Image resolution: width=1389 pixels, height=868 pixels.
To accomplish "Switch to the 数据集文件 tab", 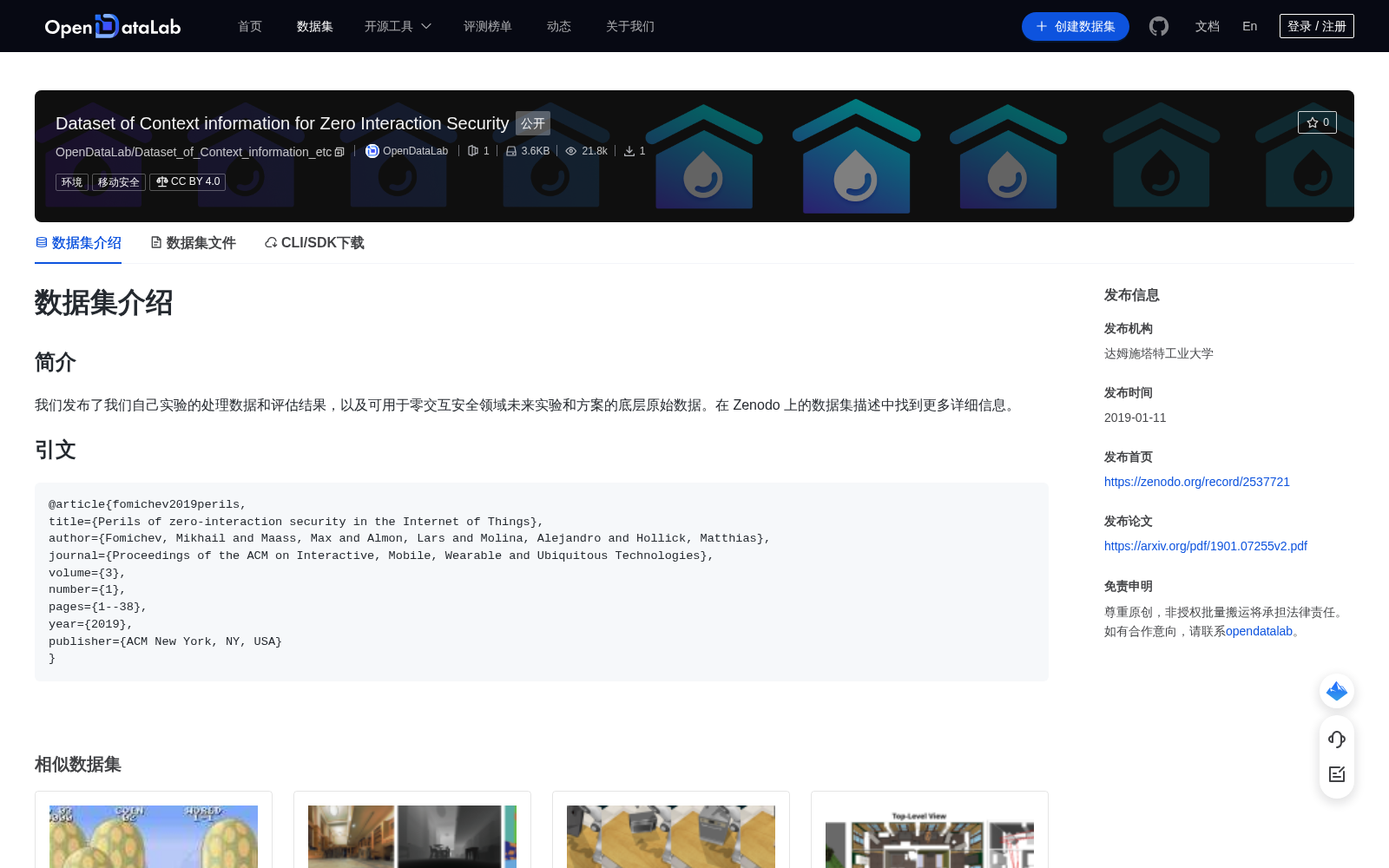I will pyautogui.click(x=193, y=243).
